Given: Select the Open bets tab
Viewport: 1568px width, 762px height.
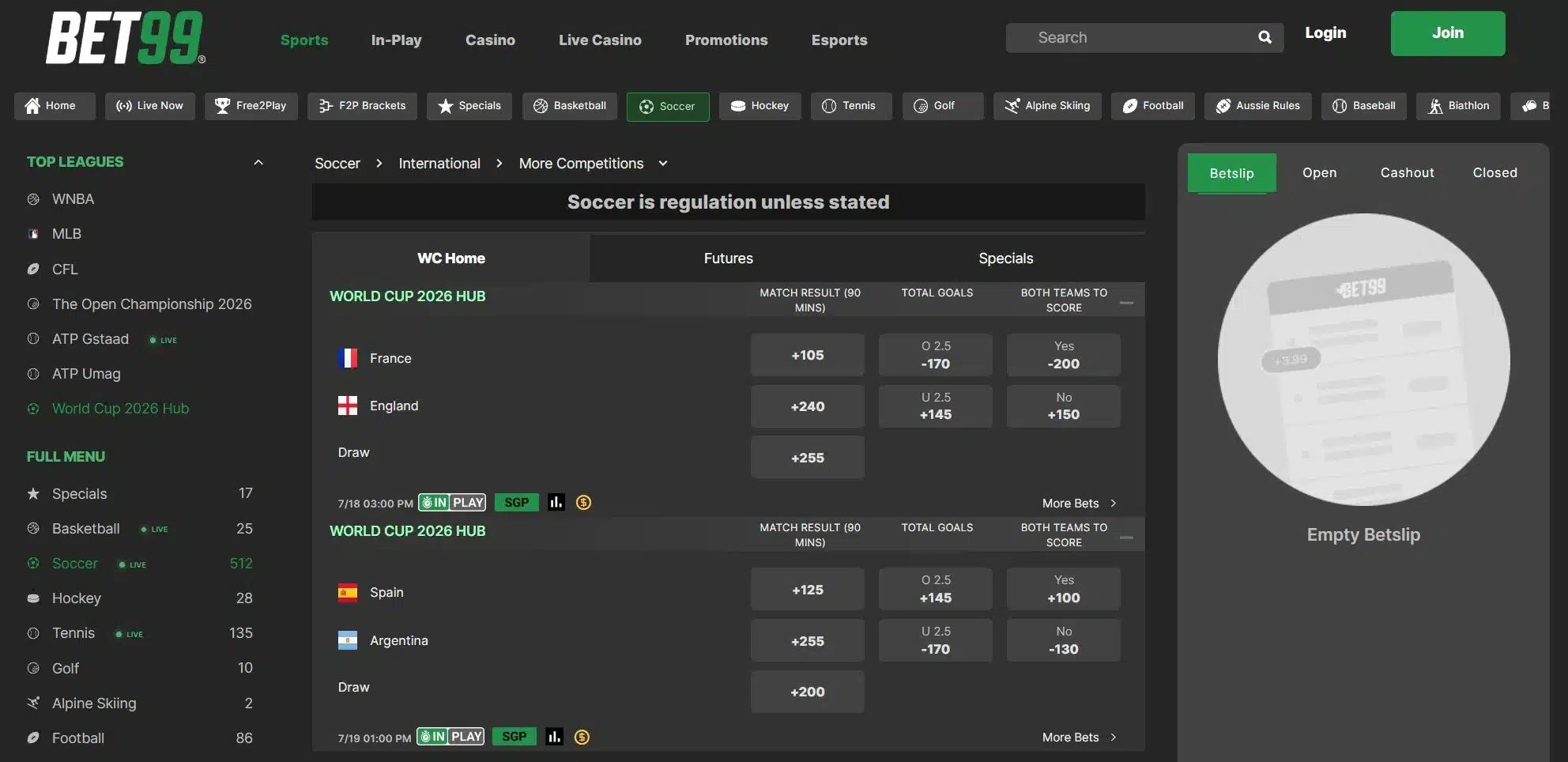Looking at the screenshot, I should point(1319,172).
